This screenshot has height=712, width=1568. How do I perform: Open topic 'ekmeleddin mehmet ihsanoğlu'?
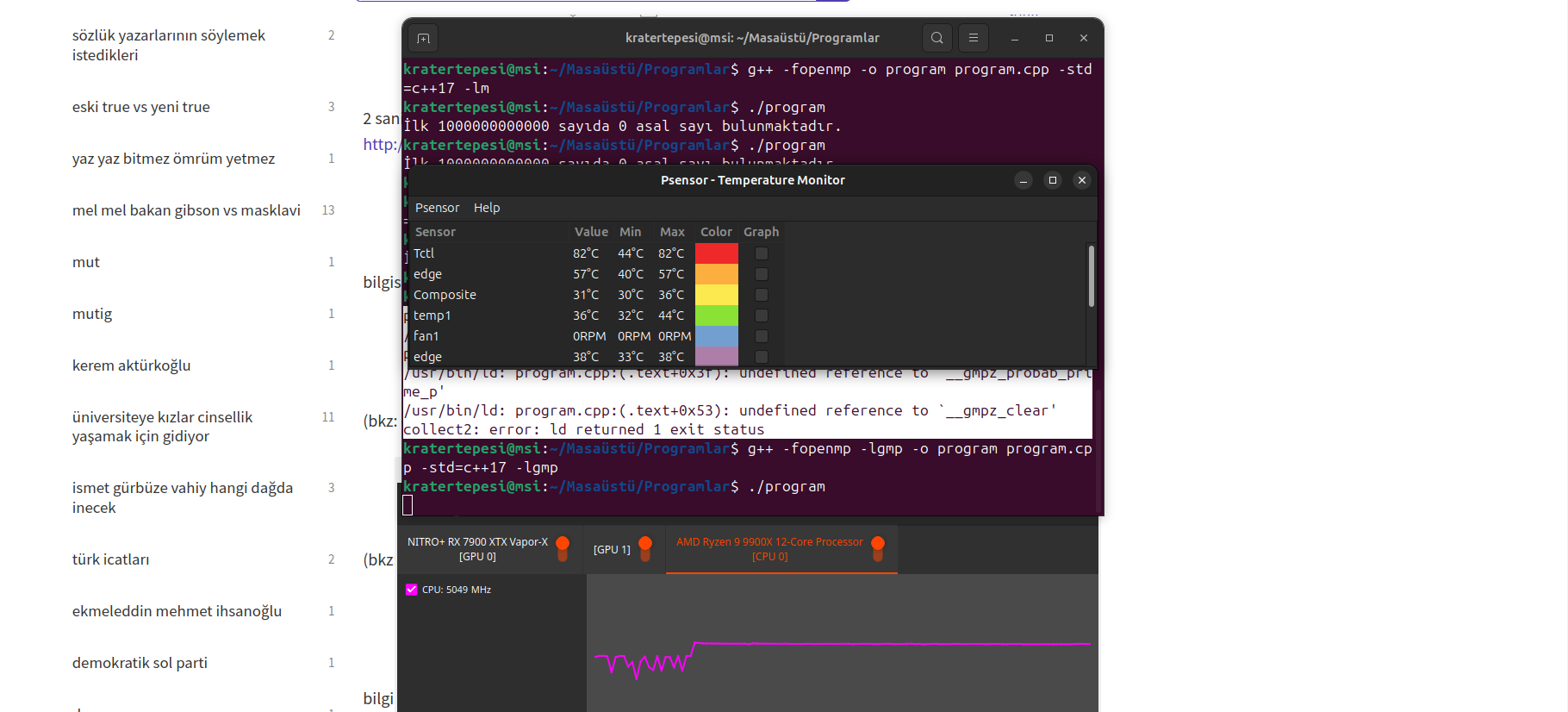(177, 611)
